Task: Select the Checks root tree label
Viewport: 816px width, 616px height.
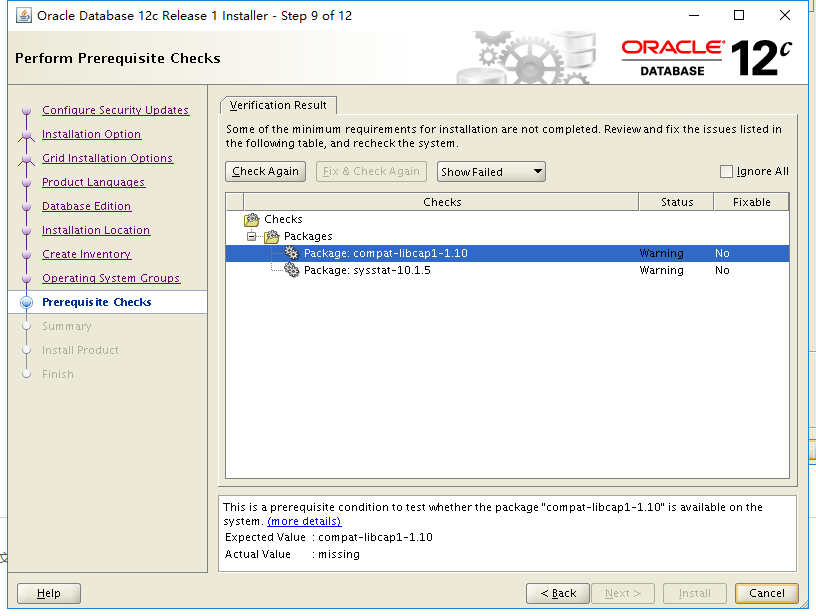Action: click(283, 219)
